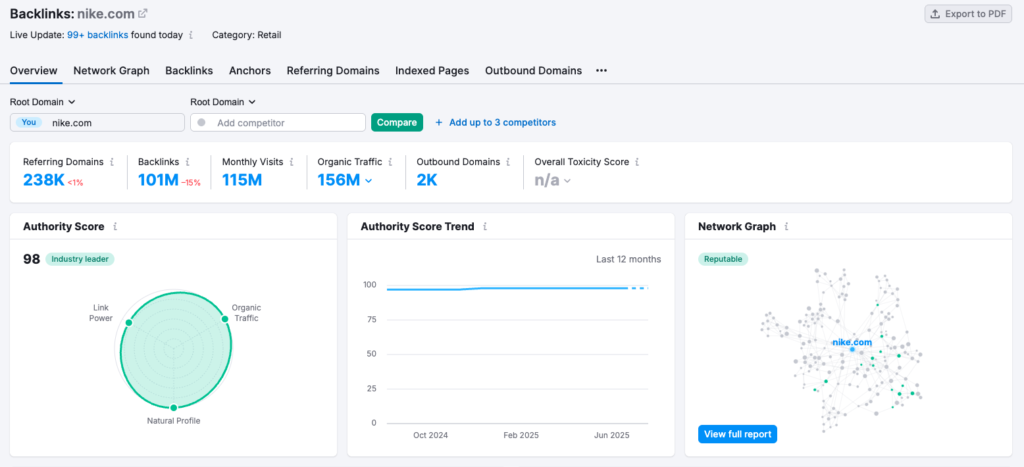
Task: Click info icon next to Outbound Domains metric
Action: (x=509, y=161)
